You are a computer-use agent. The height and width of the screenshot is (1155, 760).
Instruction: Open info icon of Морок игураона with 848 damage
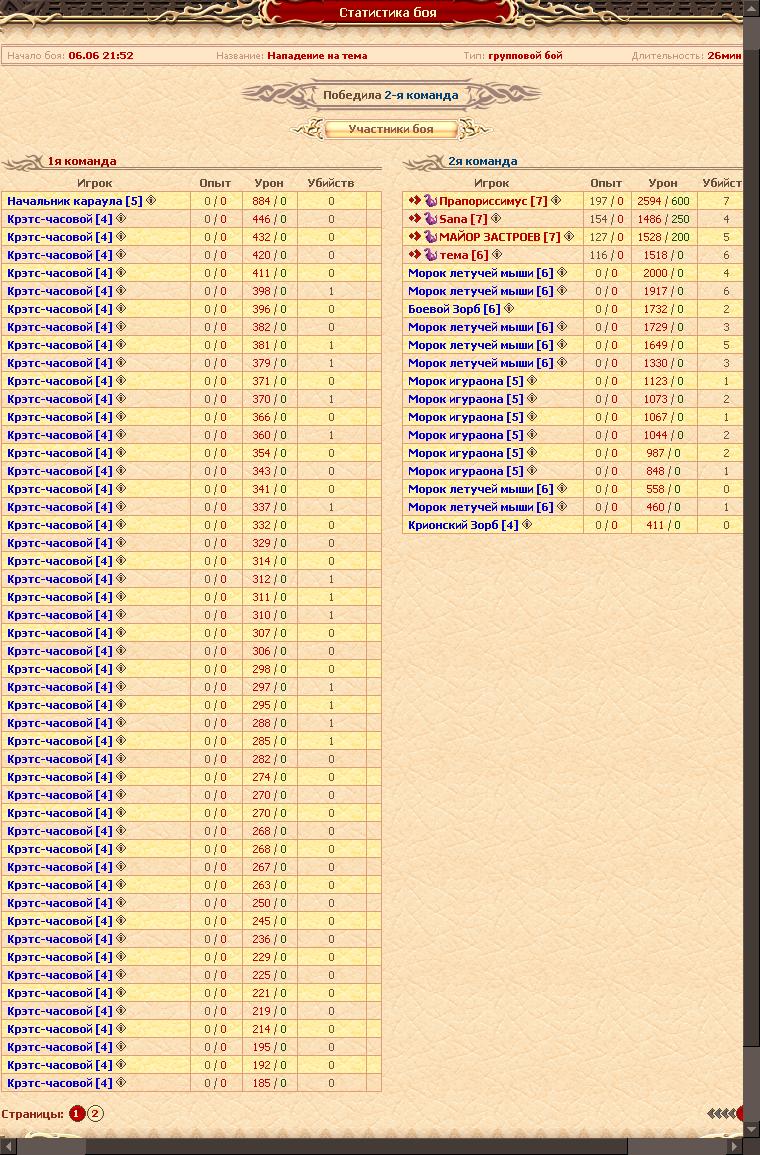532,471
